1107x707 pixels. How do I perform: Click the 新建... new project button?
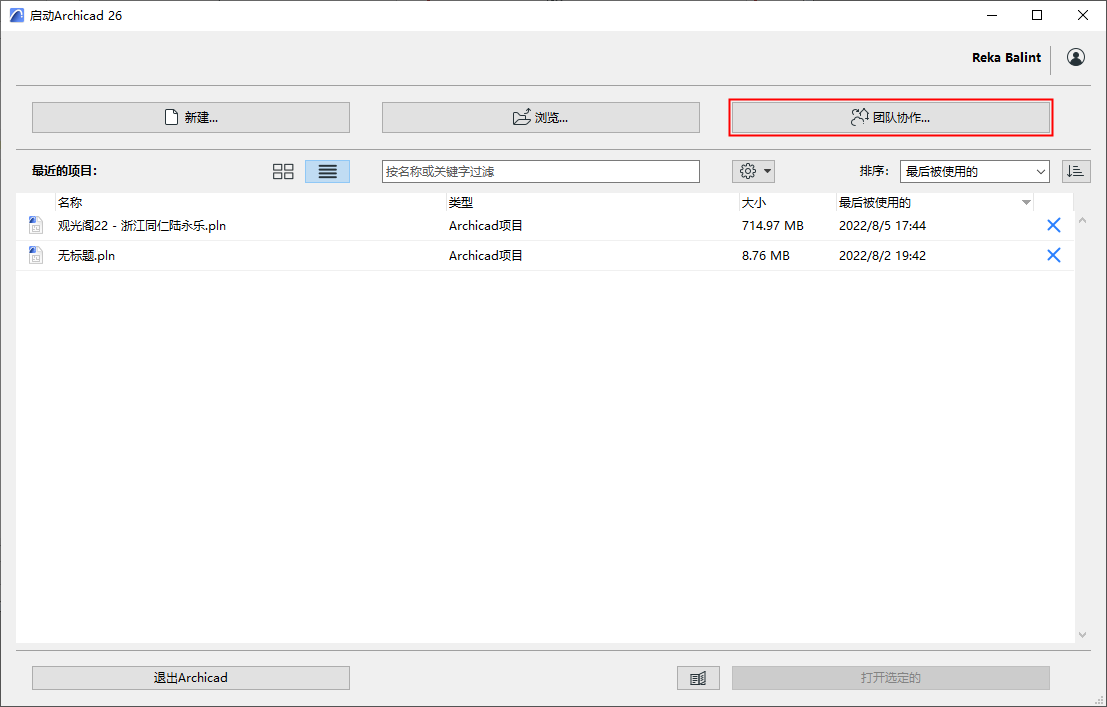coord(191,117)
